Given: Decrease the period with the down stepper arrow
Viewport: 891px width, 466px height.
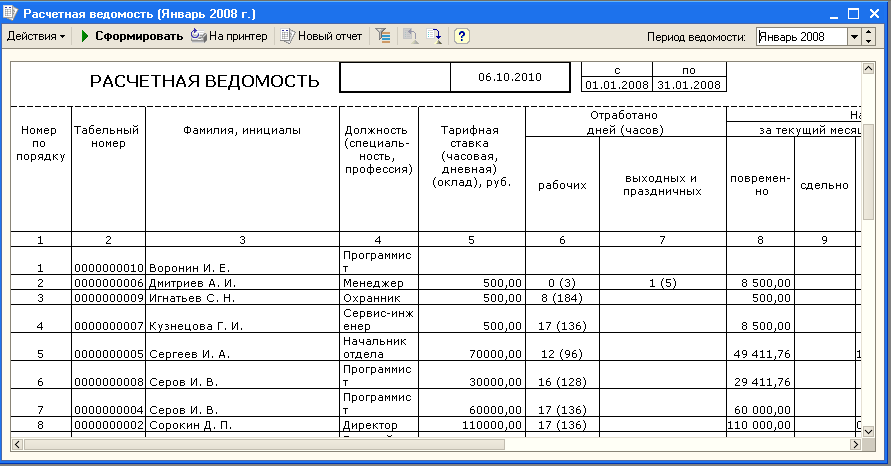Looking at the screenshot, I should (868, 41).
